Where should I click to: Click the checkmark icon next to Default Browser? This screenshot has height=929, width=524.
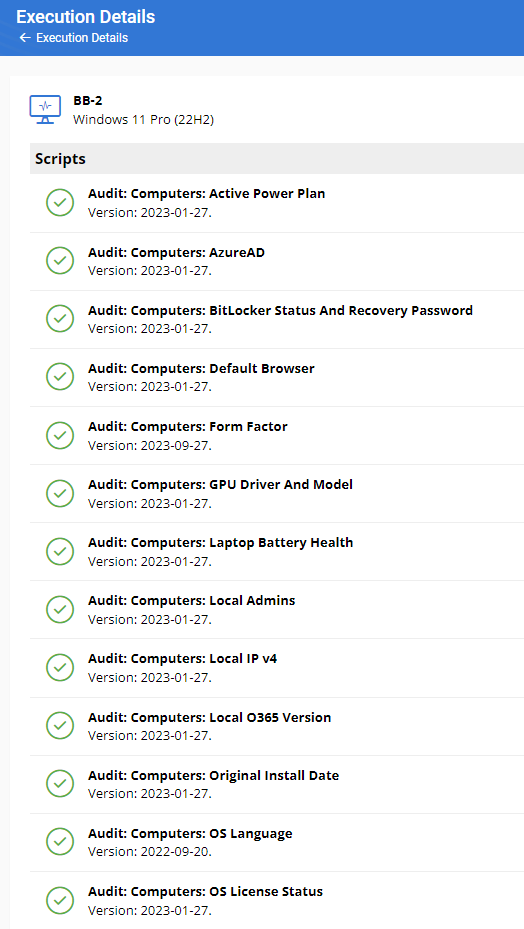pos(60,377)
